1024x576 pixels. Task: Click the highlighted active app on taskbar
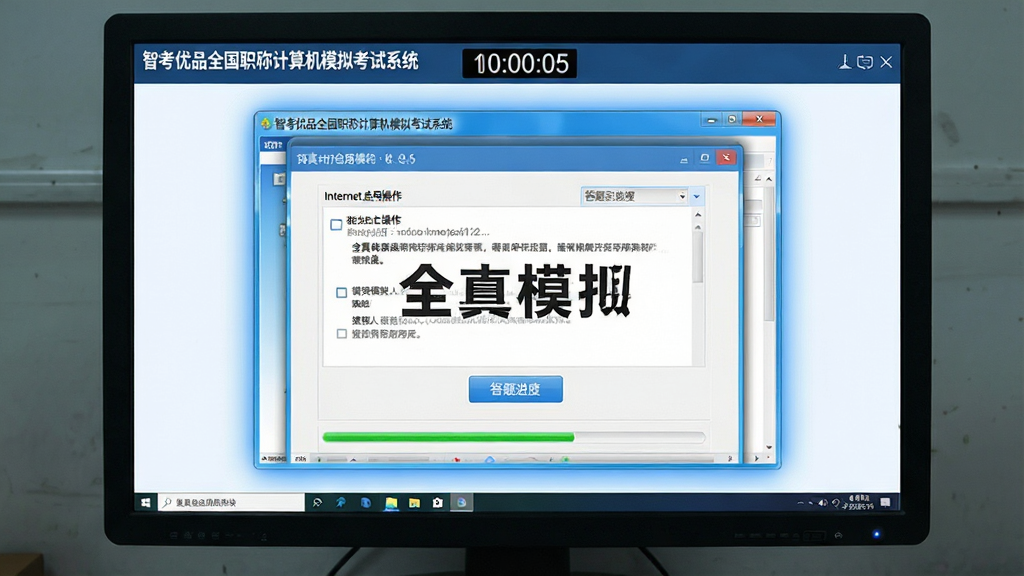tap(461, 502)
